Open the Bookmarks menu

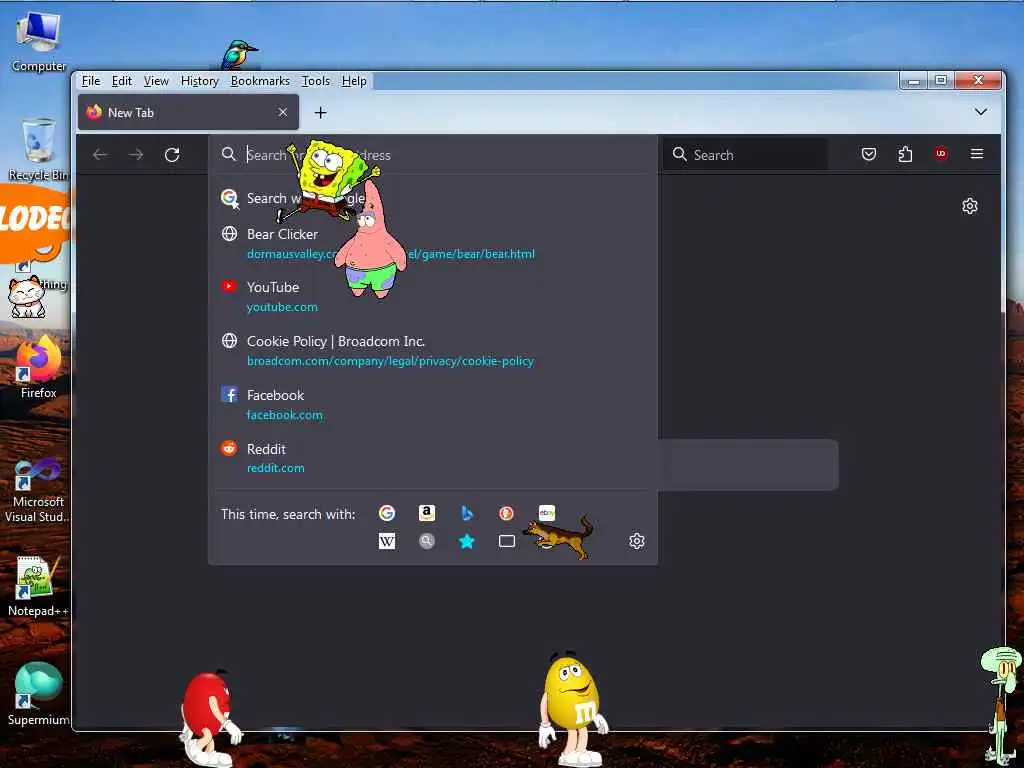click(260, 81)
